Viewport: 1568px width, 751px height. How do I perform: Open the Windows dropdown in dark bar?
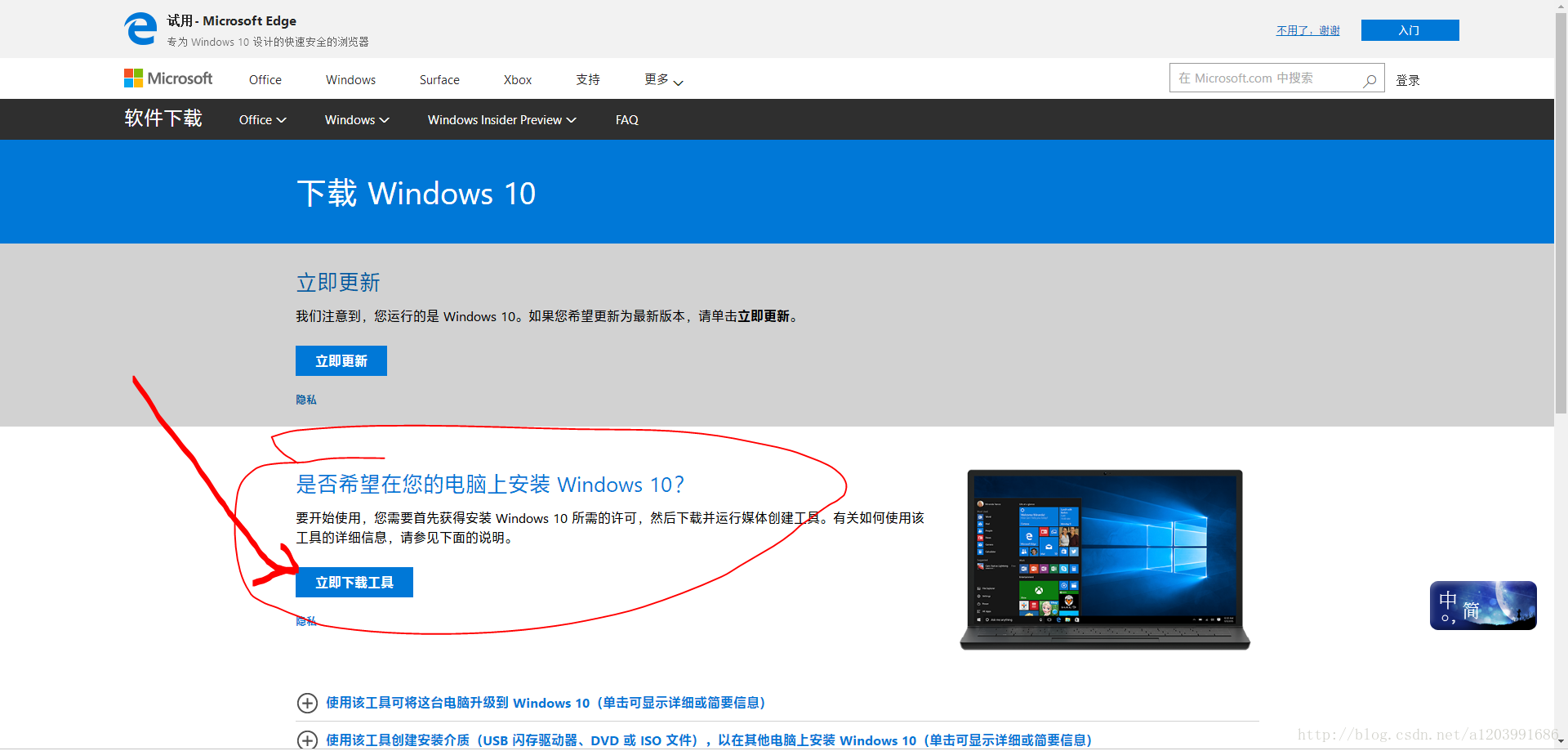[356, 120]
